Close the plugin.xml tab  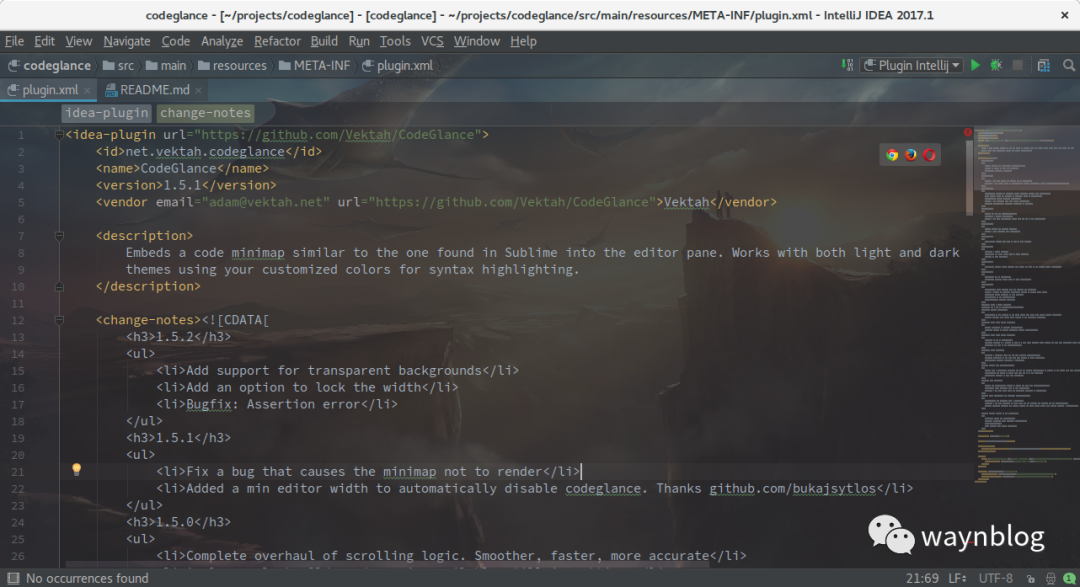pyautogui.click(x=87, y=90)
